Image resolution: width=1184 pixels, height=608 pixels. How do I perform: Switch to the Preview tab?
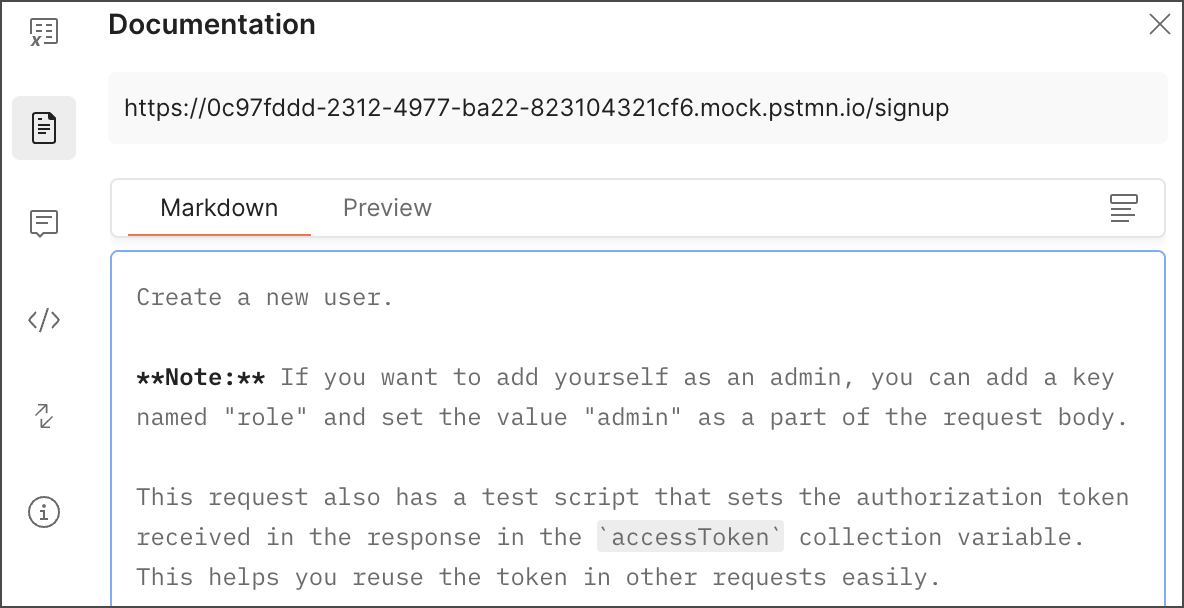[x=387, y=208]
